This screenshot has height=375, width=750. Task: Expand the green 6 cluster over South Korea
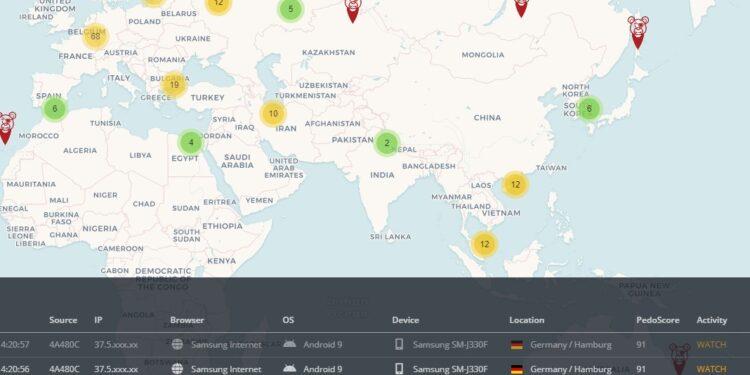tap(589, 109)
